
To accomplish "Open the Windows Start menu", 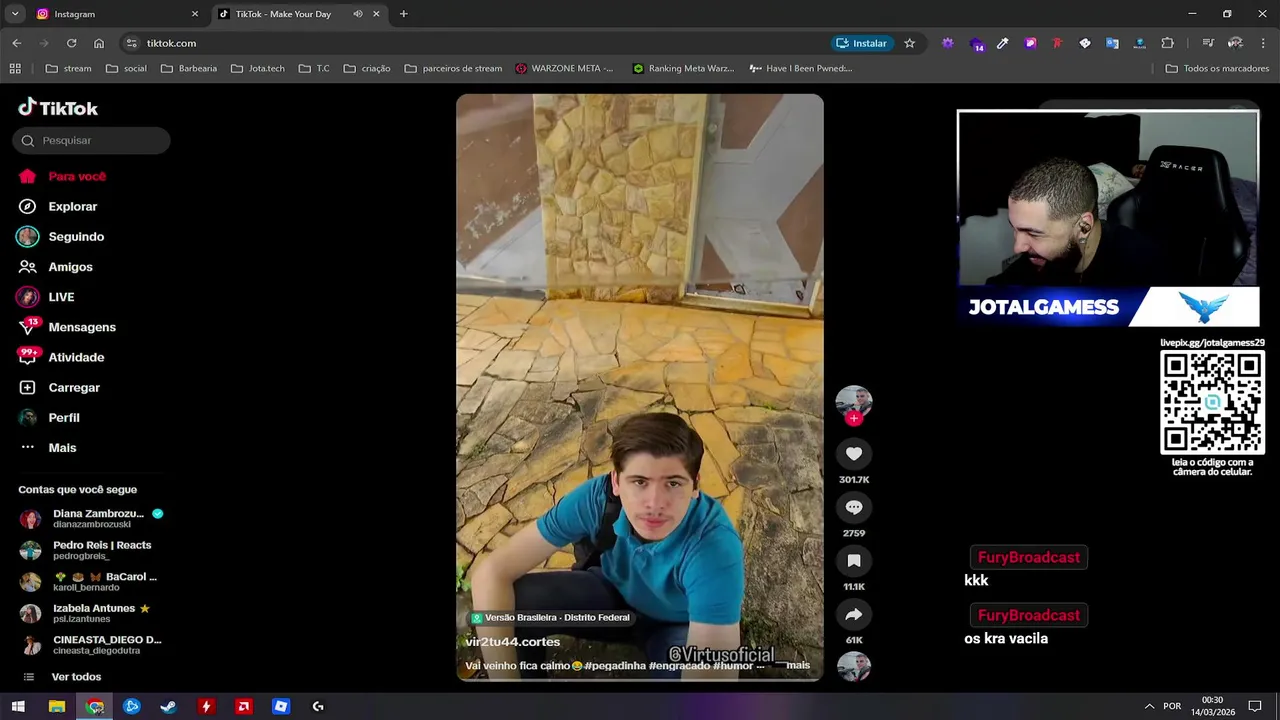I will (x=18, y=706).
